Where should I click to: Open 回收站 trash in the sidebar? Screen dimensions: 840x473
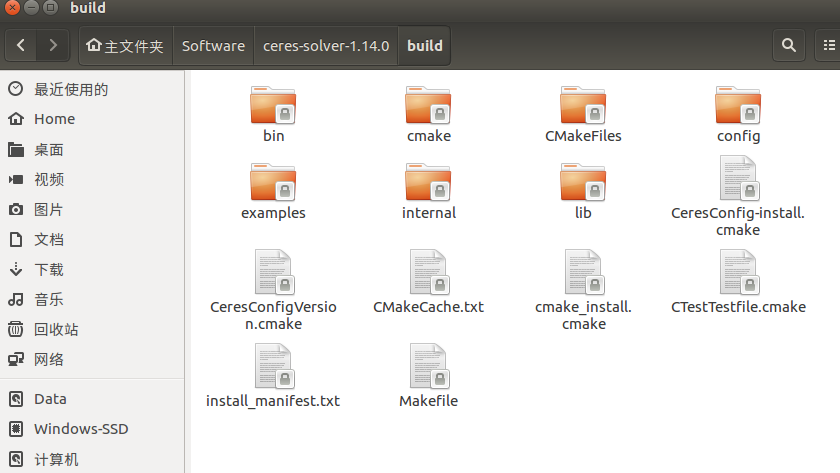pos(92,329)
